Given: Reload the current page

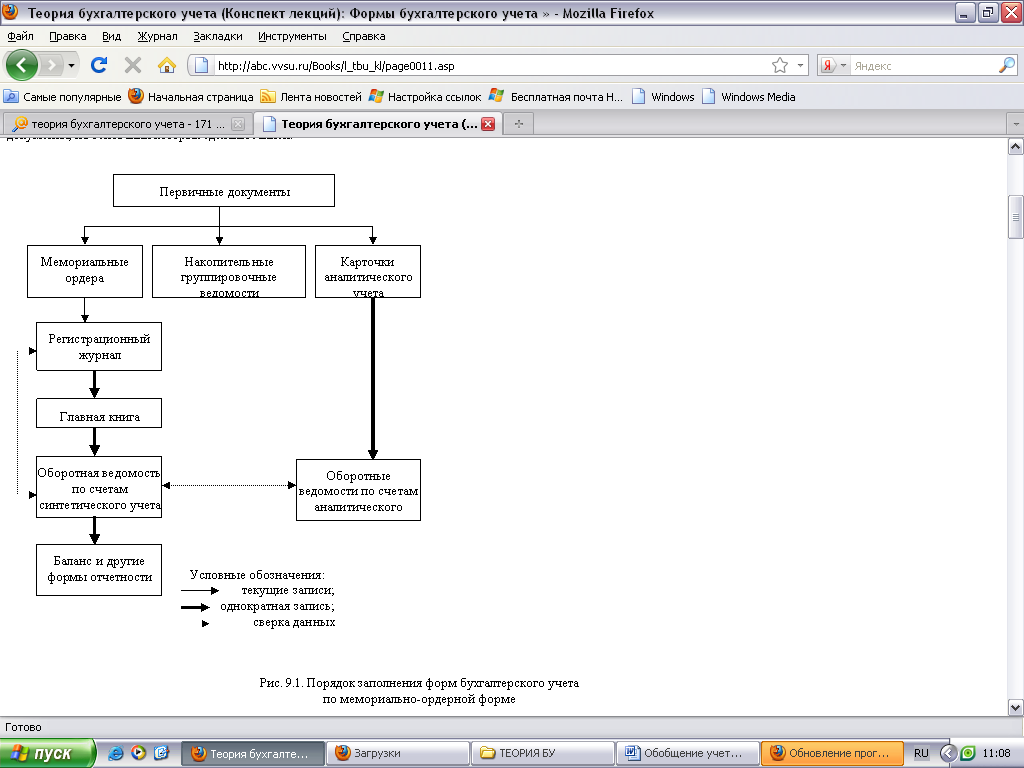Looking at the screenshot, I should (x=99, y=65).
